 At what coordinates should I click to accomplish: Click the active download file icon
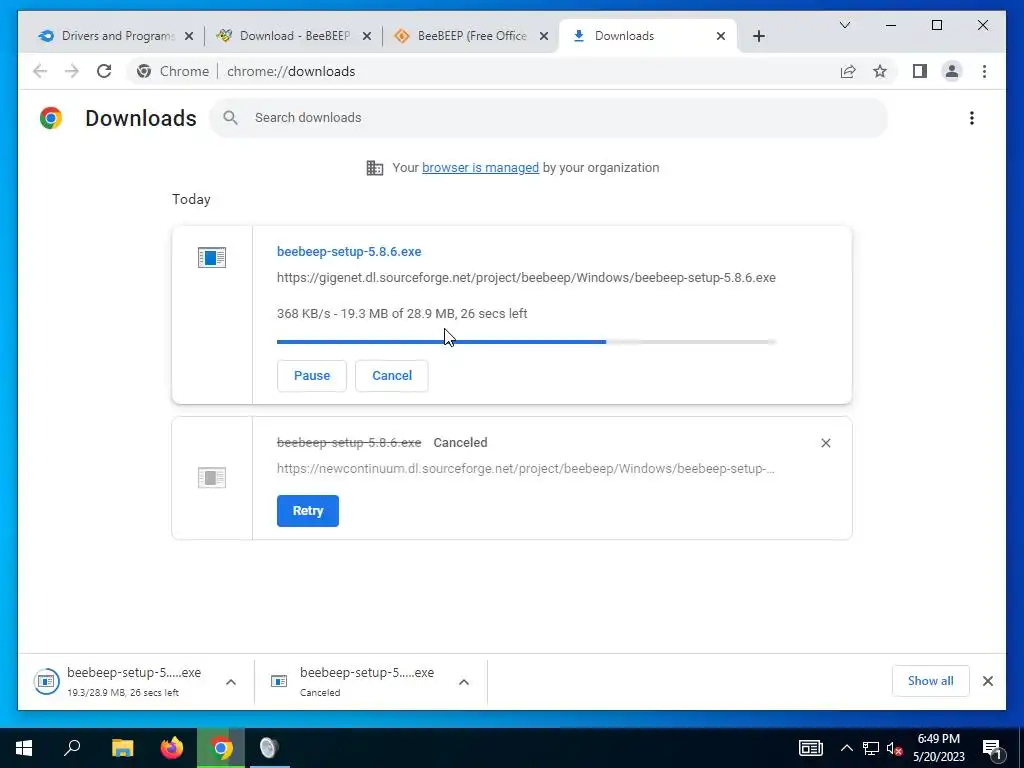click(x=212, y=257)
